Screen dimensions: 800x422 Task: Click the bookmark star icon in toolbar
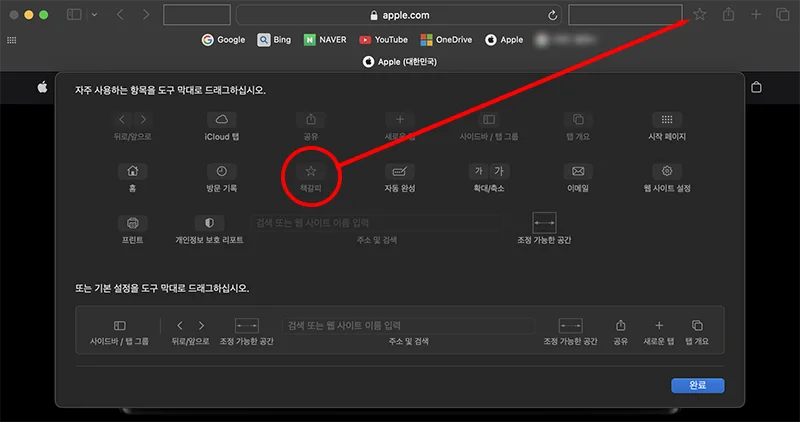(x=699, y=14)
